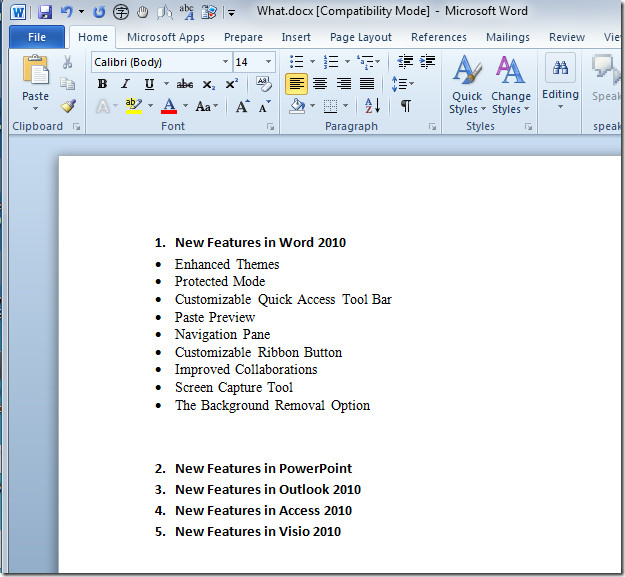Switch to the Page Layout tab
Screen dimensions: 625x577
click(x=361, y=37)
